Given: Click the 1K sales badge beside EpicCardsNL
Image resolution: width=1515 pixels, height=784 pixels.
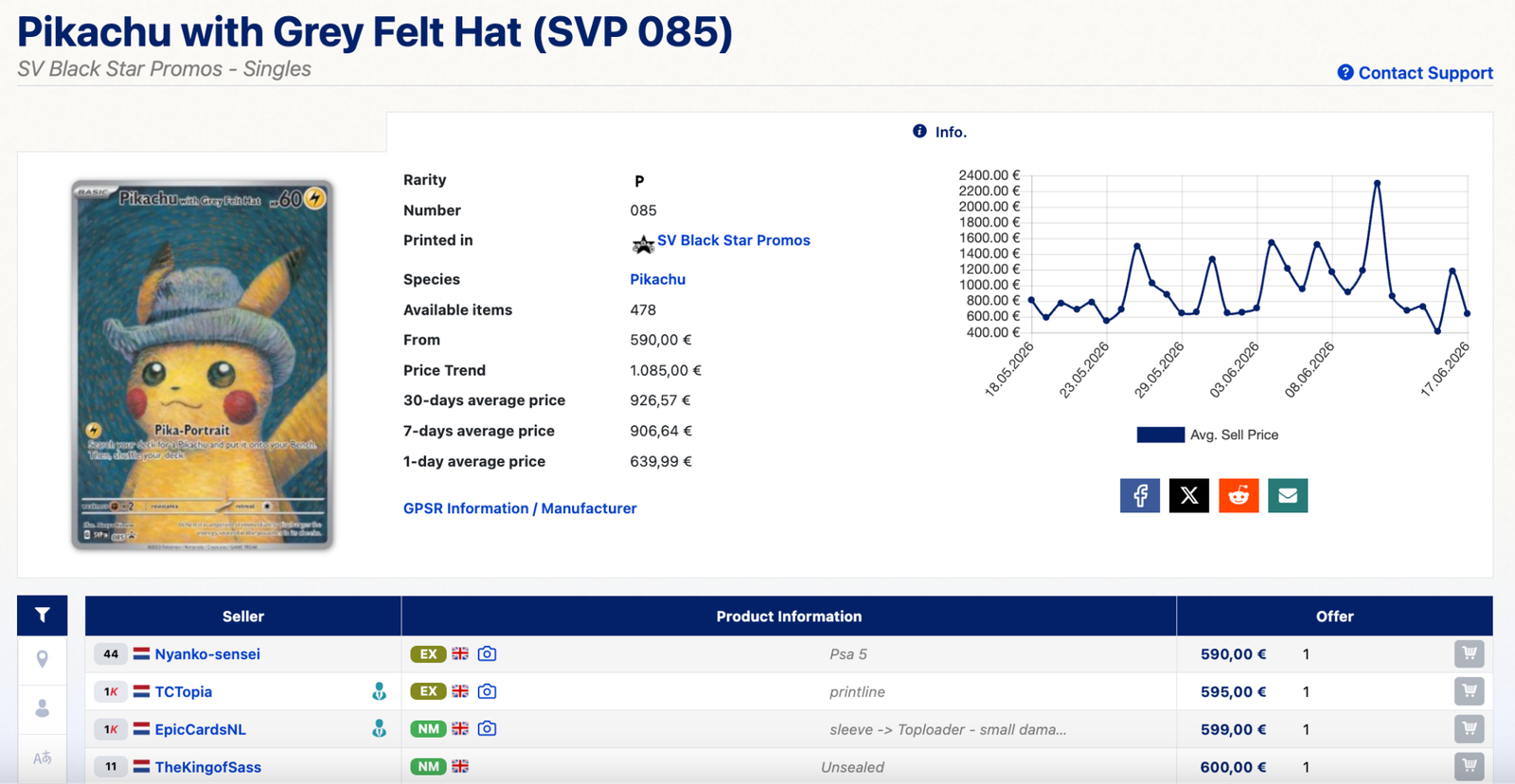Looking at the screenshot, I should pyautogui.click(x=111, y=729).
